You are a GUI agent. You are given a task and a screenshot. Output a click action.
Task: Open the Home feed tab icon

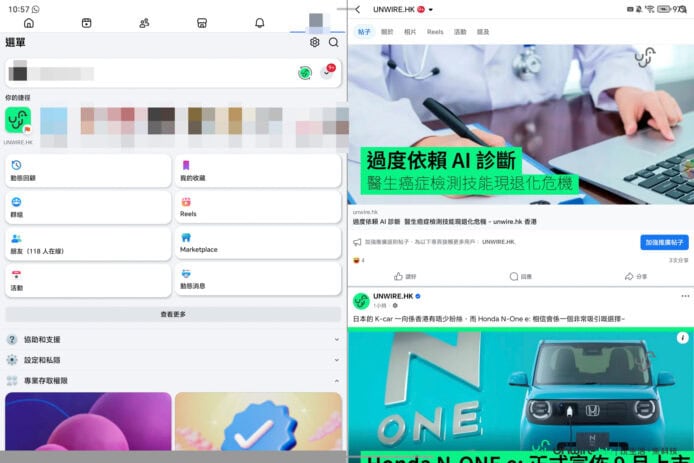28,23
